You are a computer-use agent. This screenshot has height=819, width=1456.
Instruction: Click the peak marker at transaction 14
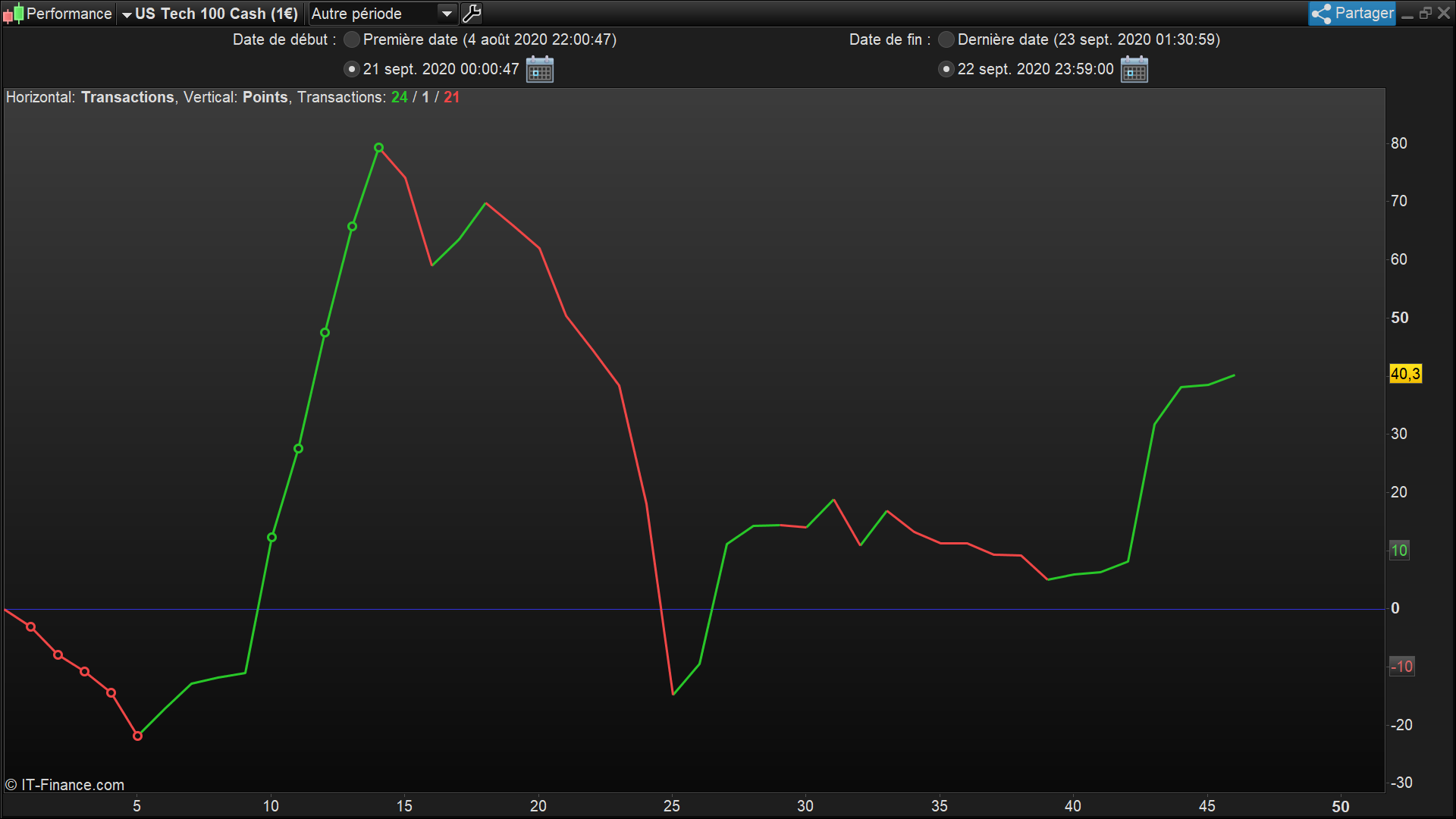[378, 148]
